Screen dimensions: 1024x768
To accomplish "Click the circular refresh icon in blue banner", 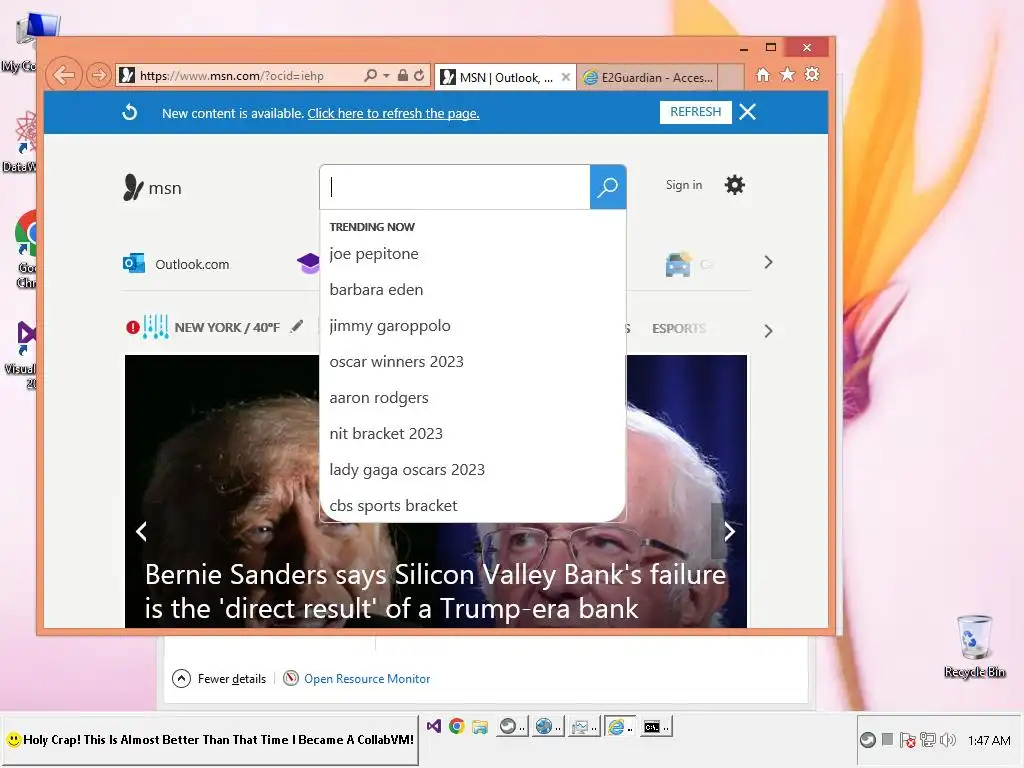I will pyautogui.click(x=130, y=112).
